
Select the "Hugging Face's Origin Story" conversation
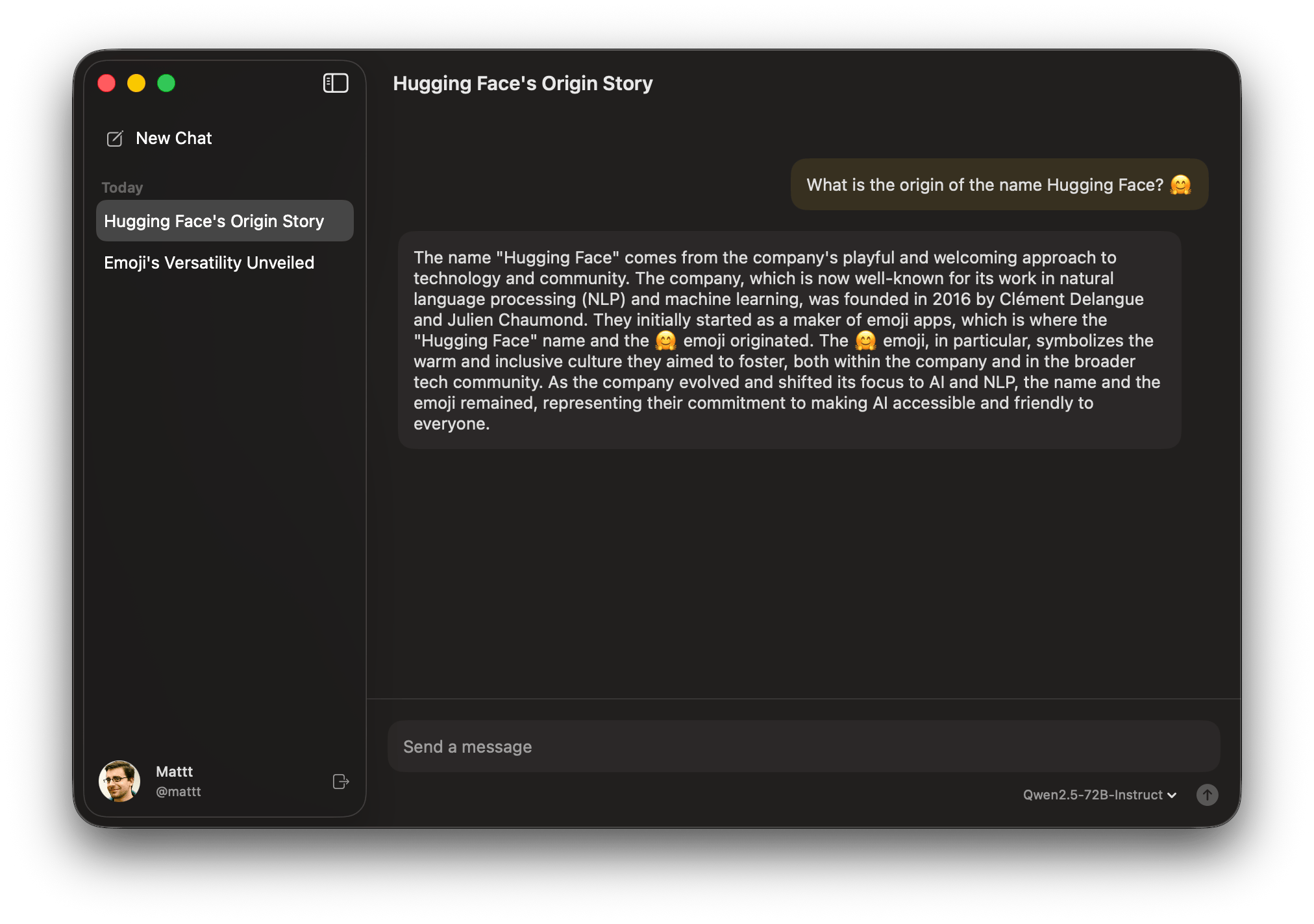coord(214,221)
